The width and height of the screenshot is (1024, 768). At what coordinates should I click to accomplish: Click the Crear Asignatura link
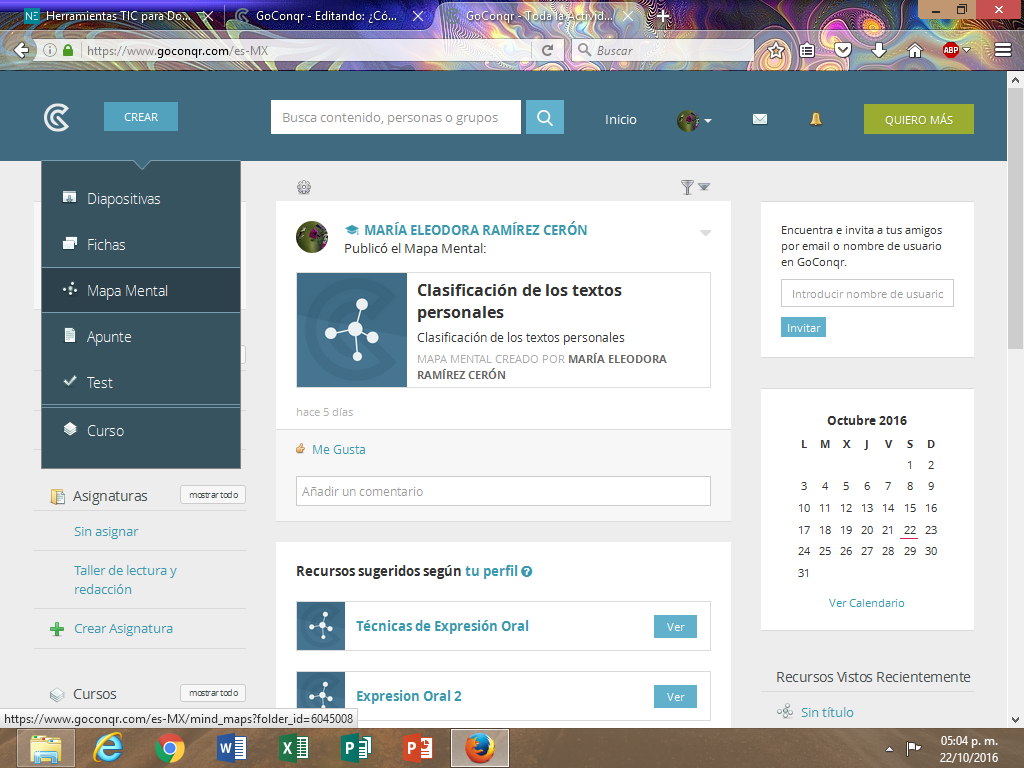point(123,628)
